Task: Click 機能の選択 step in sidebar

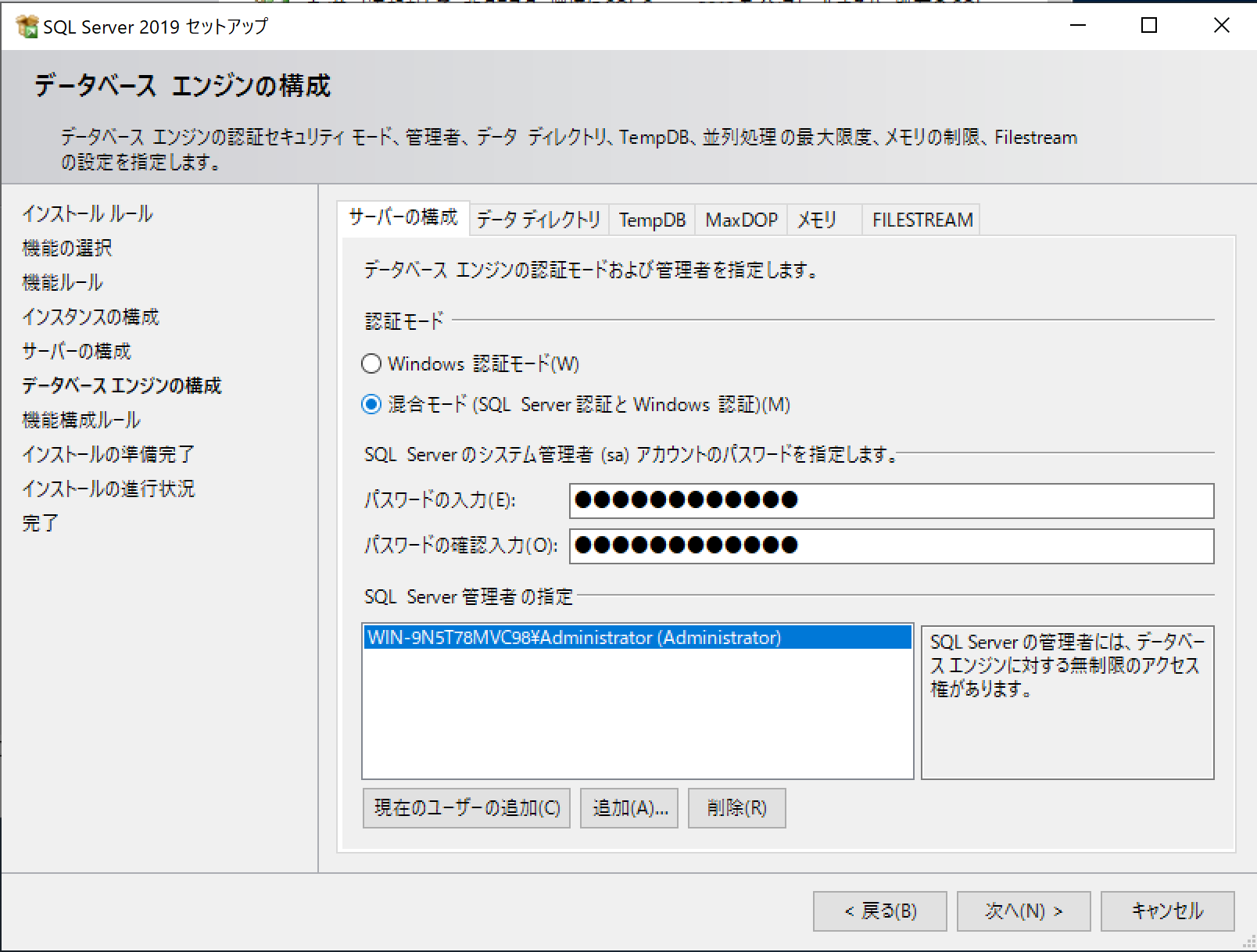Action: [67, 248]
